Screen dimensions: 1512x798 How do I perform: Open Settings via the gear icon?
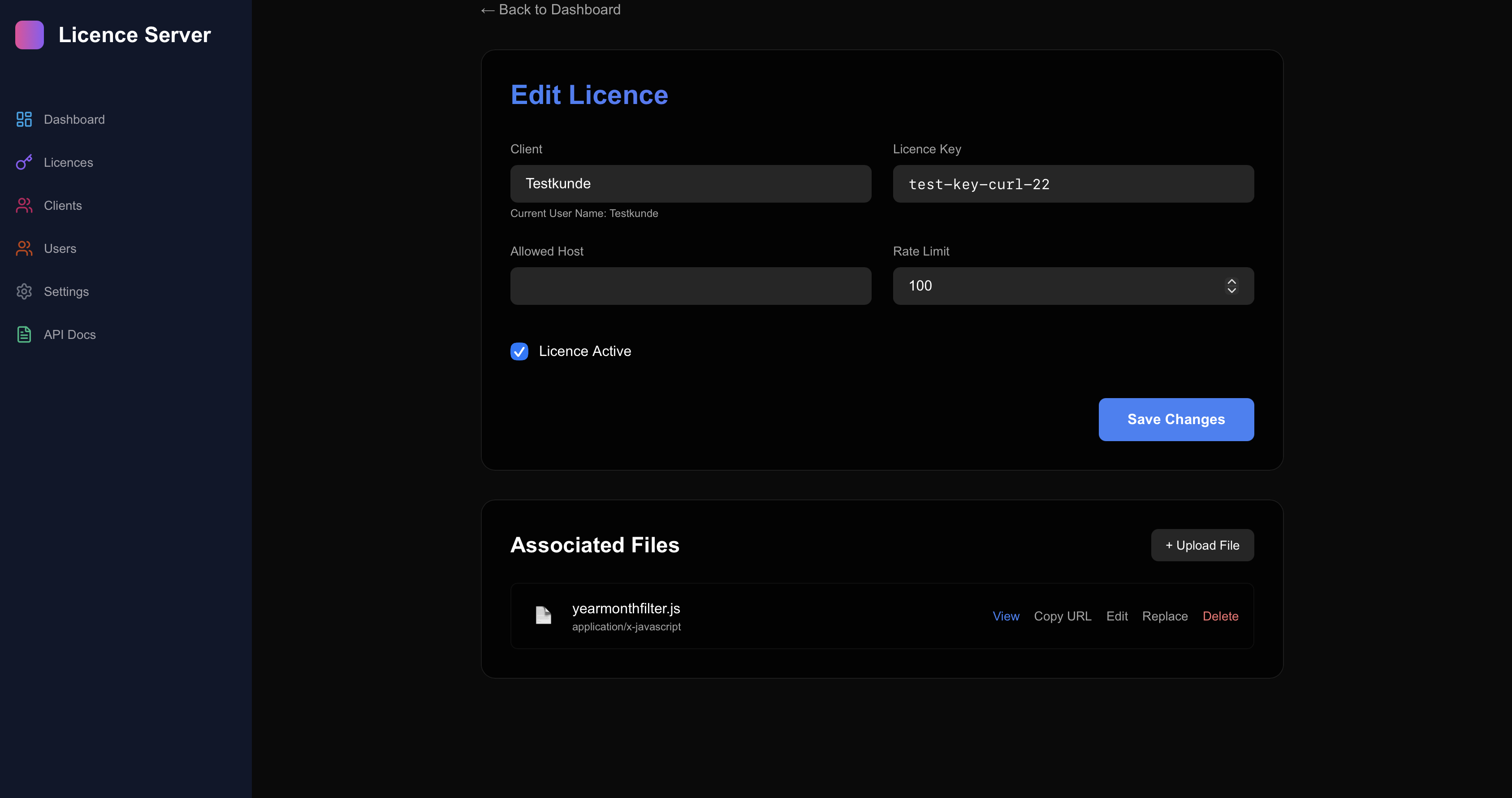click(x=23, y=291)
